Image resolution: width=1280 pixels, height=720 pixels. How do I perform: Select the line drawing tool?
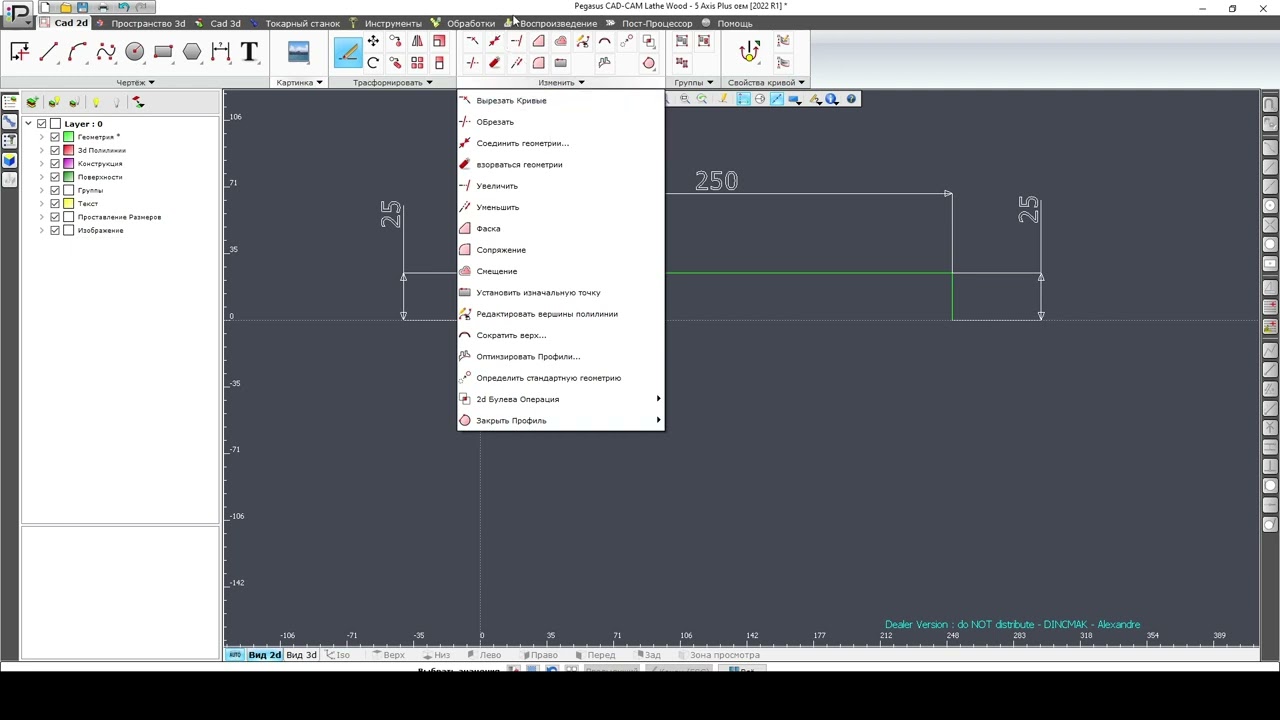[x=48, y=52]
